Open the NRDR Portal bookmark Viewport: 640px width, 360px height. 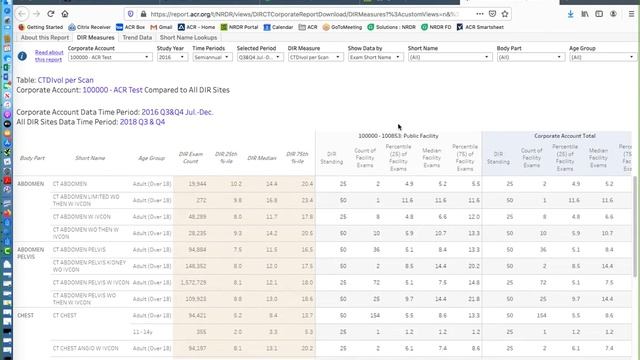(x=240, y=27)
